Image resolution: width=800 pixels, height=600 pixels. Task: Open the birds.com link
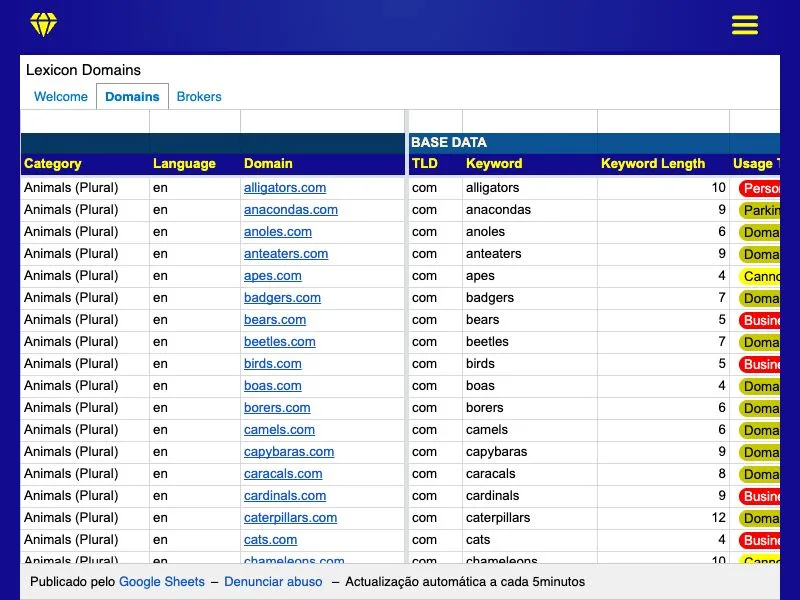coord(272,363)
